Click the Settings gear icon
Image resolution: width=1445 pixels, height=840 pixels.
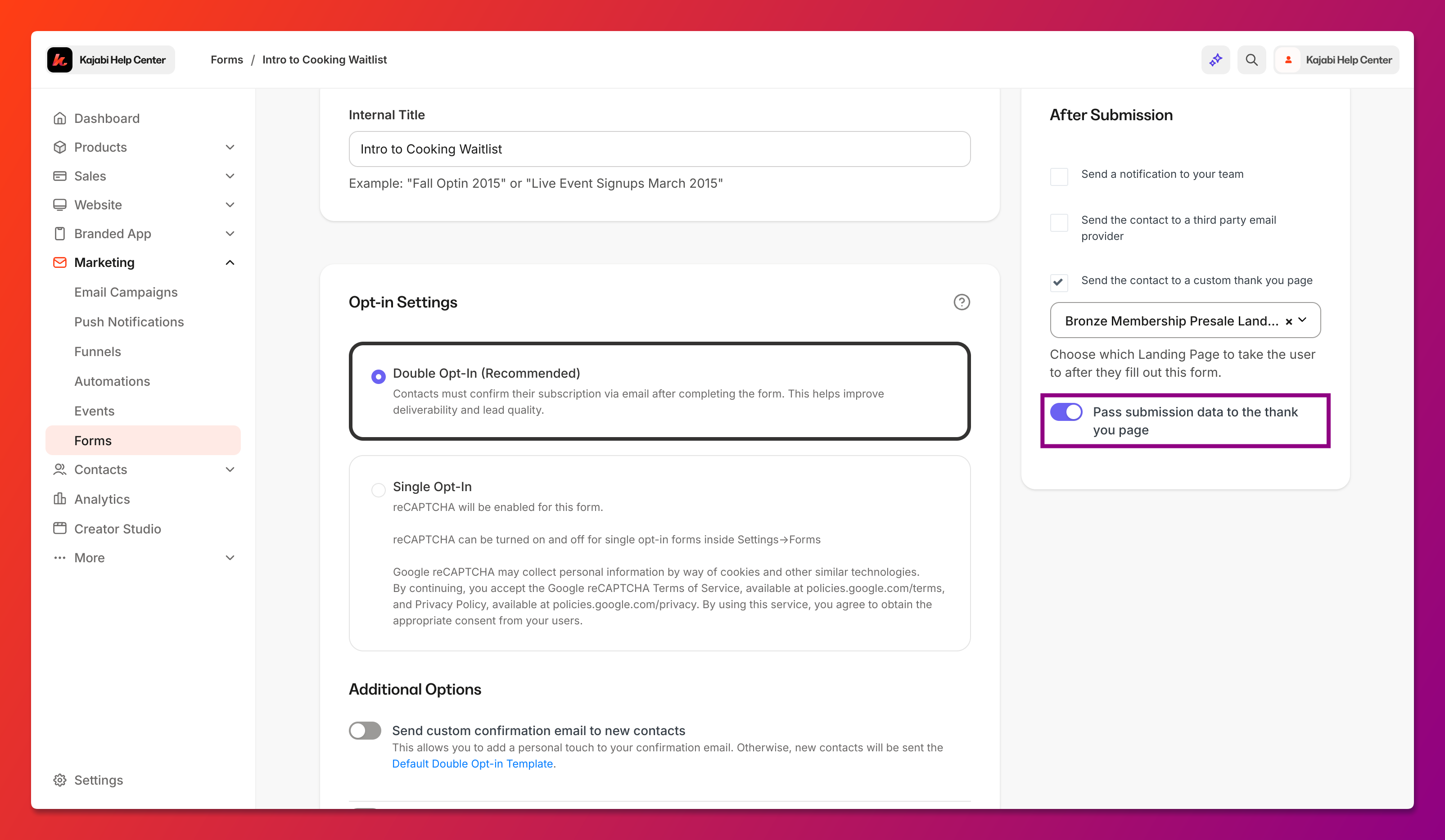(59, 780)
